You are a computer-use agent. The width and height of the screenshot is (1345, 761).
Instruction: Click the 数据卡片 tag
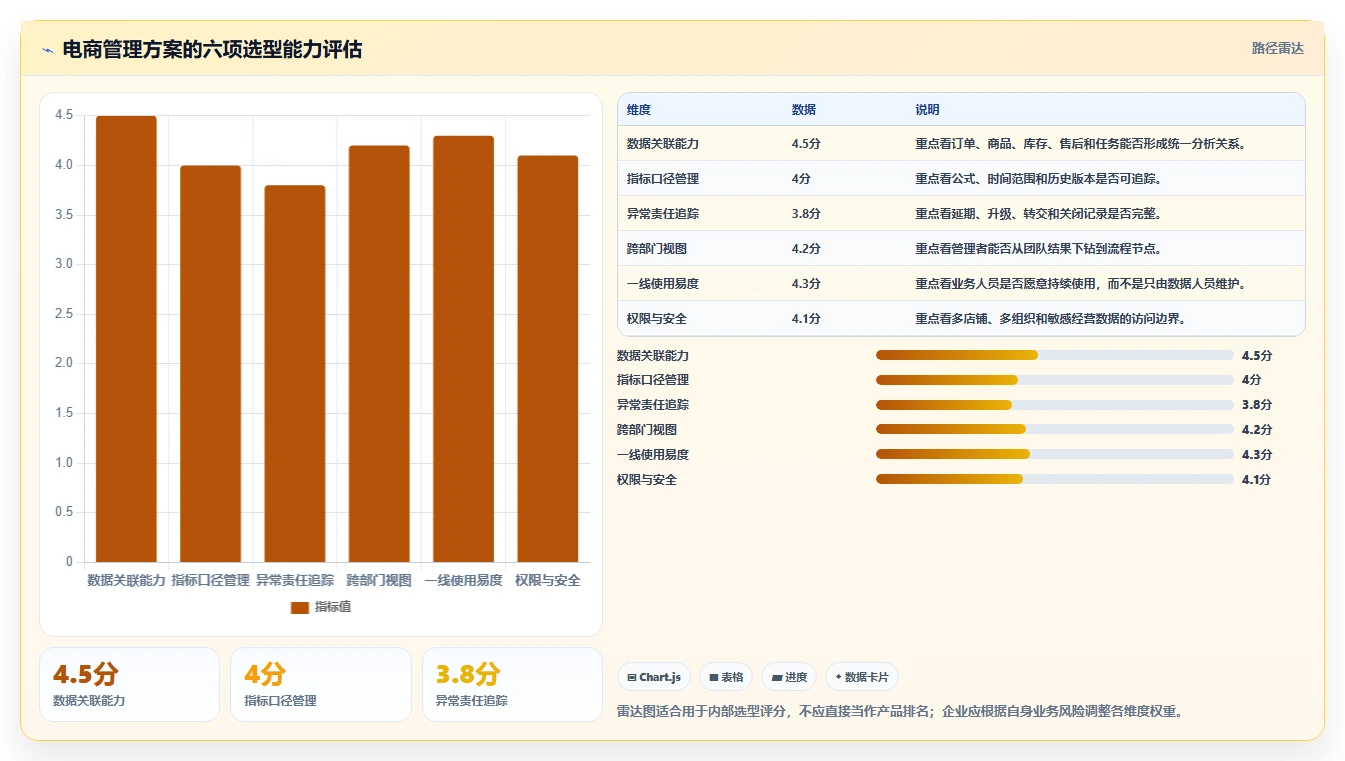tap(861, 677)
